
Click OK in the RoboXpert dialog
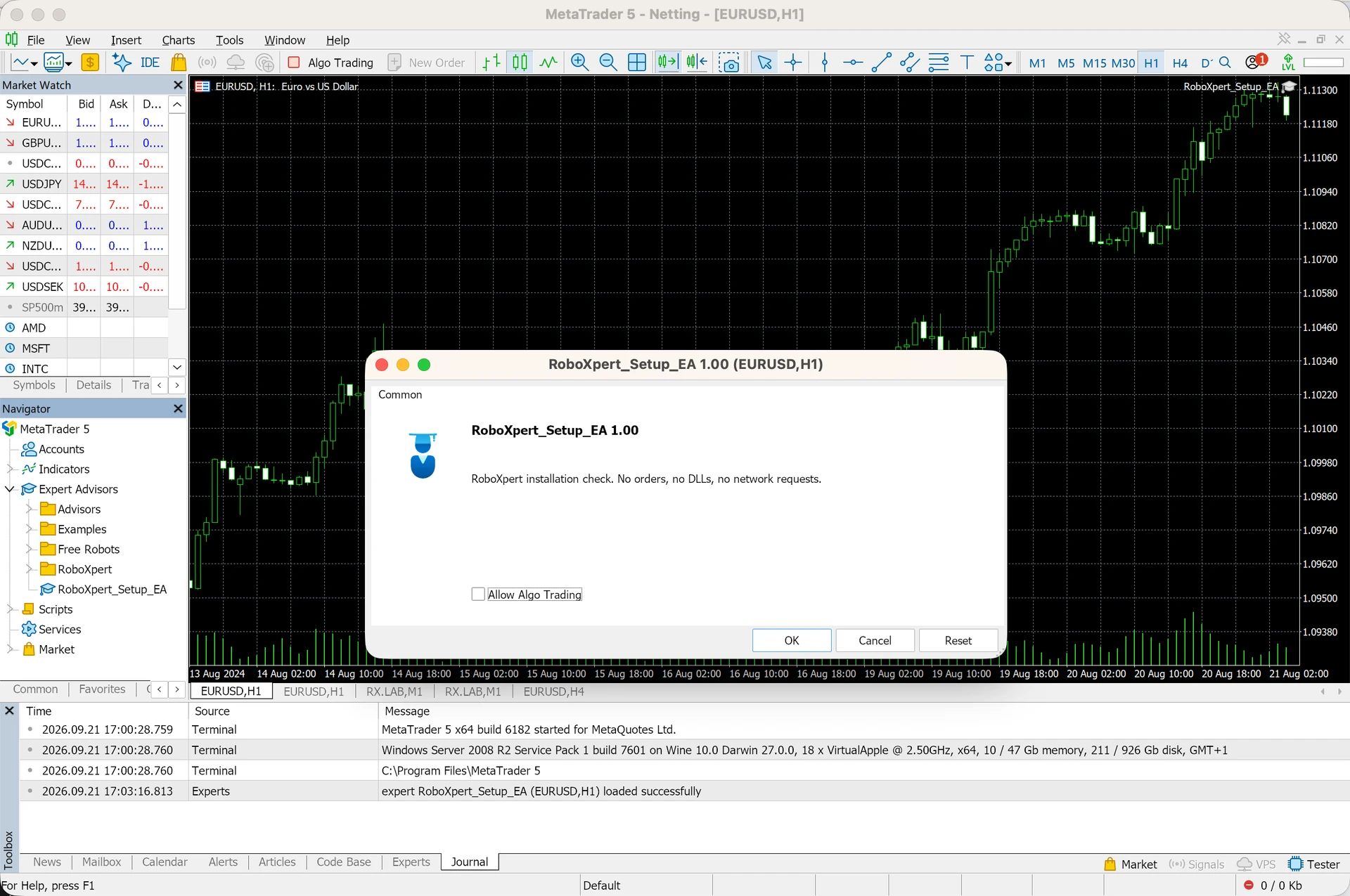(792, 640)
